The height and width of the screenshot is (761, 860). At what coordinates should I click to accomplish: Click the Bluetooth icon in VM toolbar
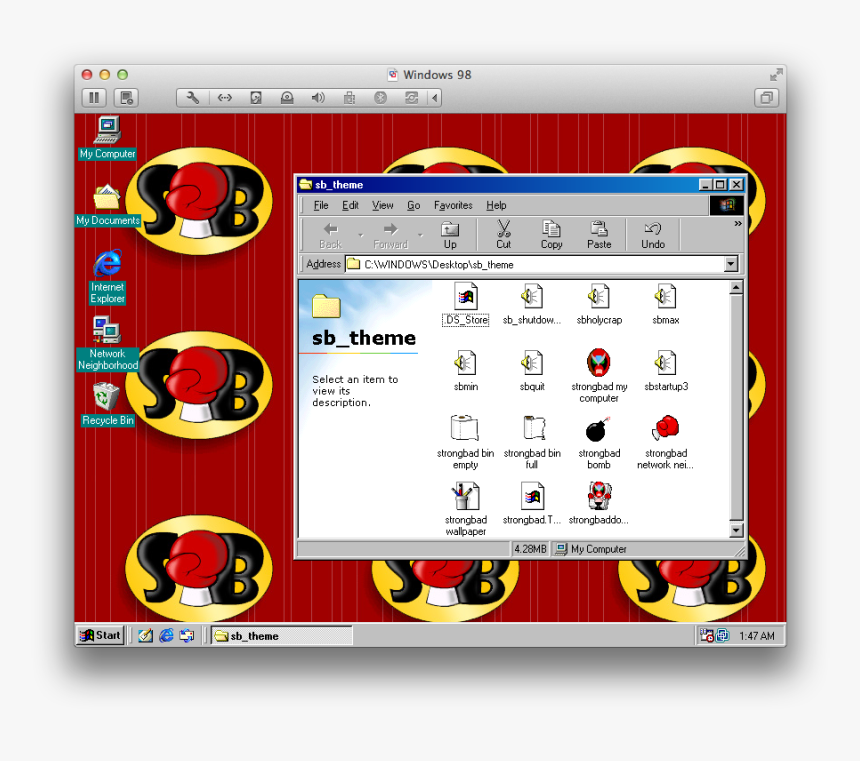pyautogui.click(x=380, y=98)
